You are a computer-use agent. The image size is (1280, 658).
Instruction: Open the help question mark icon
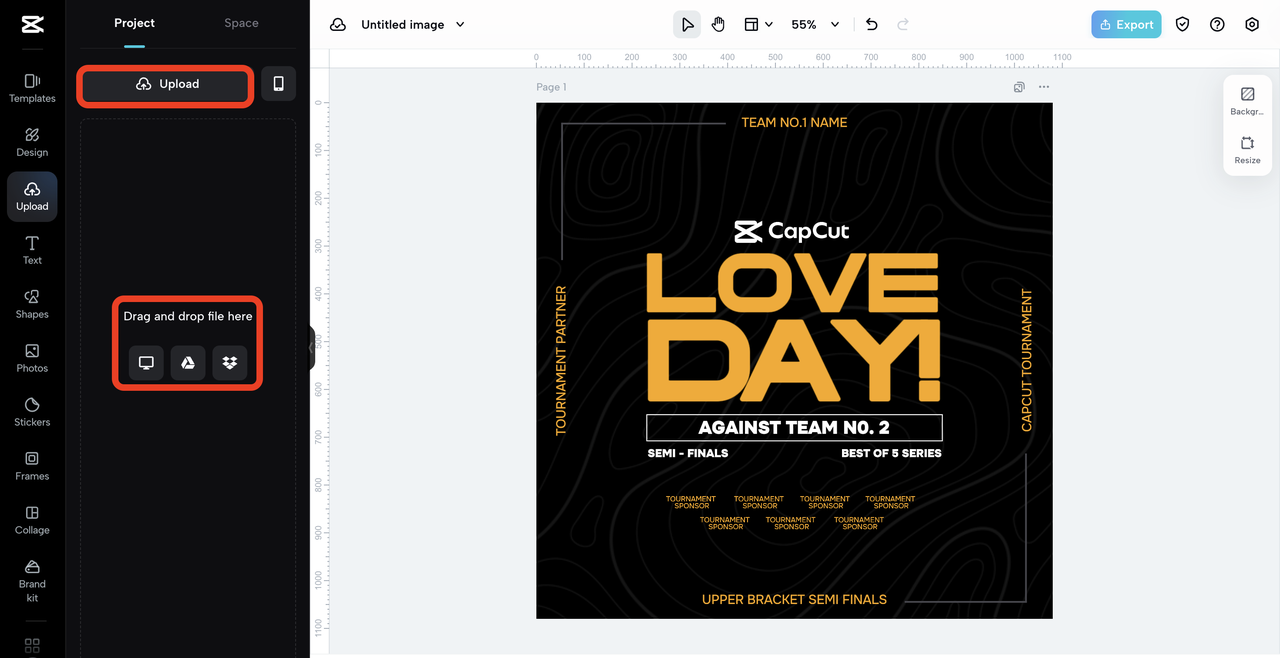[x=1217, y=24]
